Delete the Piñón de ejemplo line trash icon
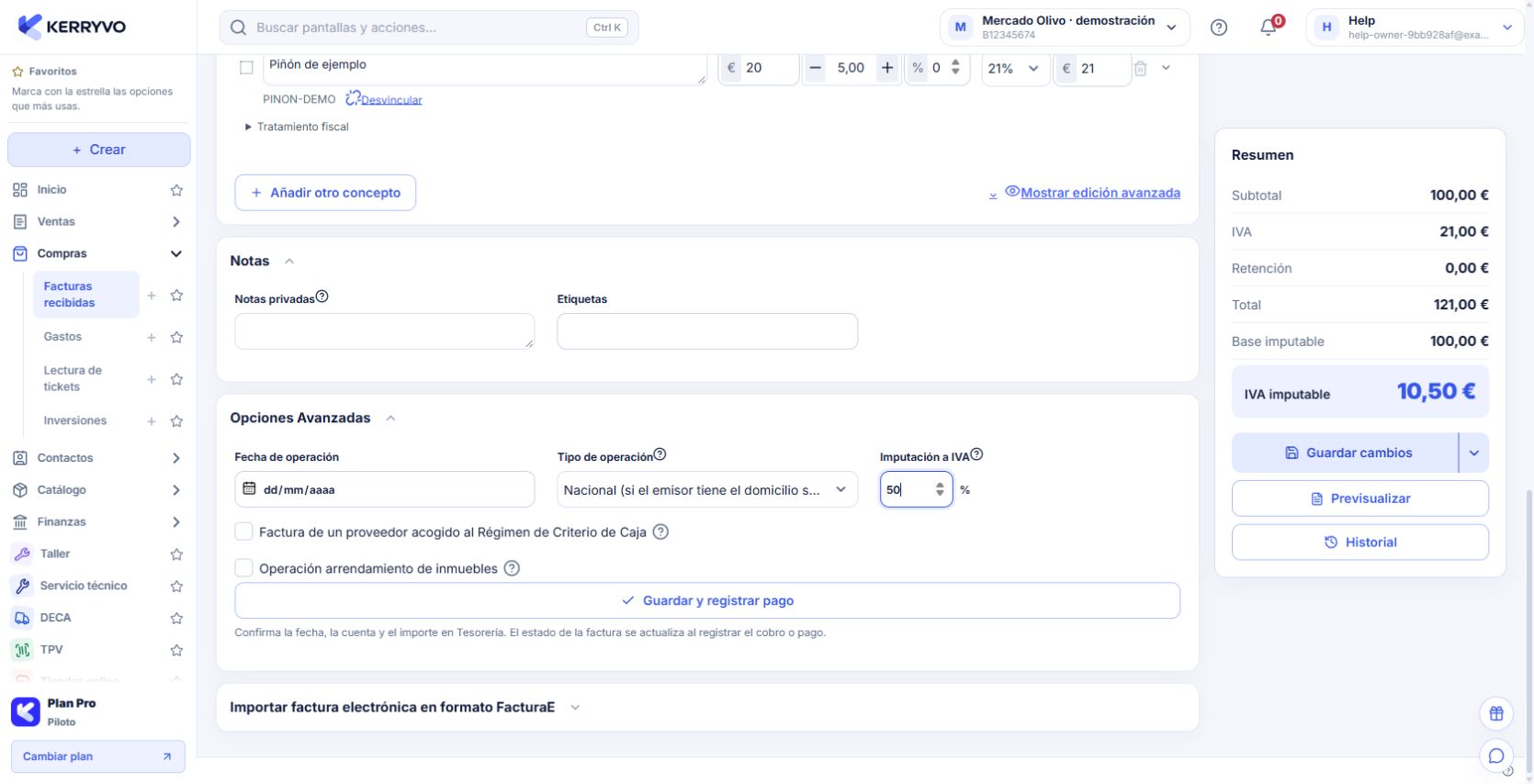This screenshot has height=784, width=1534. coord(1140,68)
